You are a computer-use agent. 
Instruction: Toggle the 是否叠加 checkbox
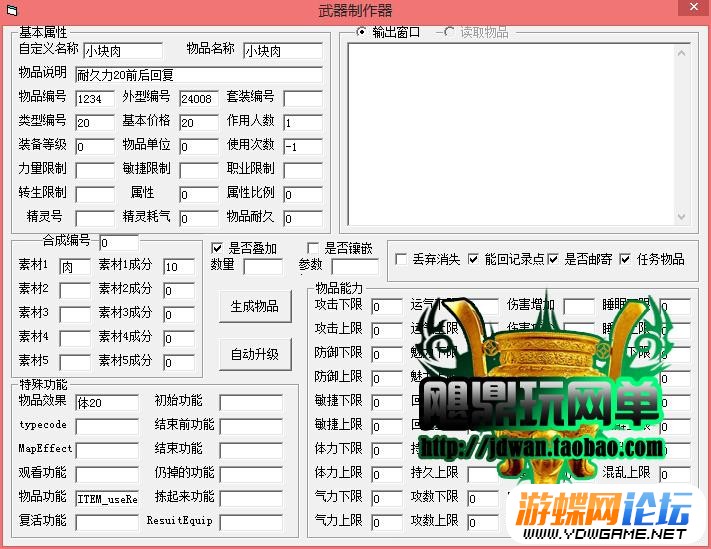217,248
